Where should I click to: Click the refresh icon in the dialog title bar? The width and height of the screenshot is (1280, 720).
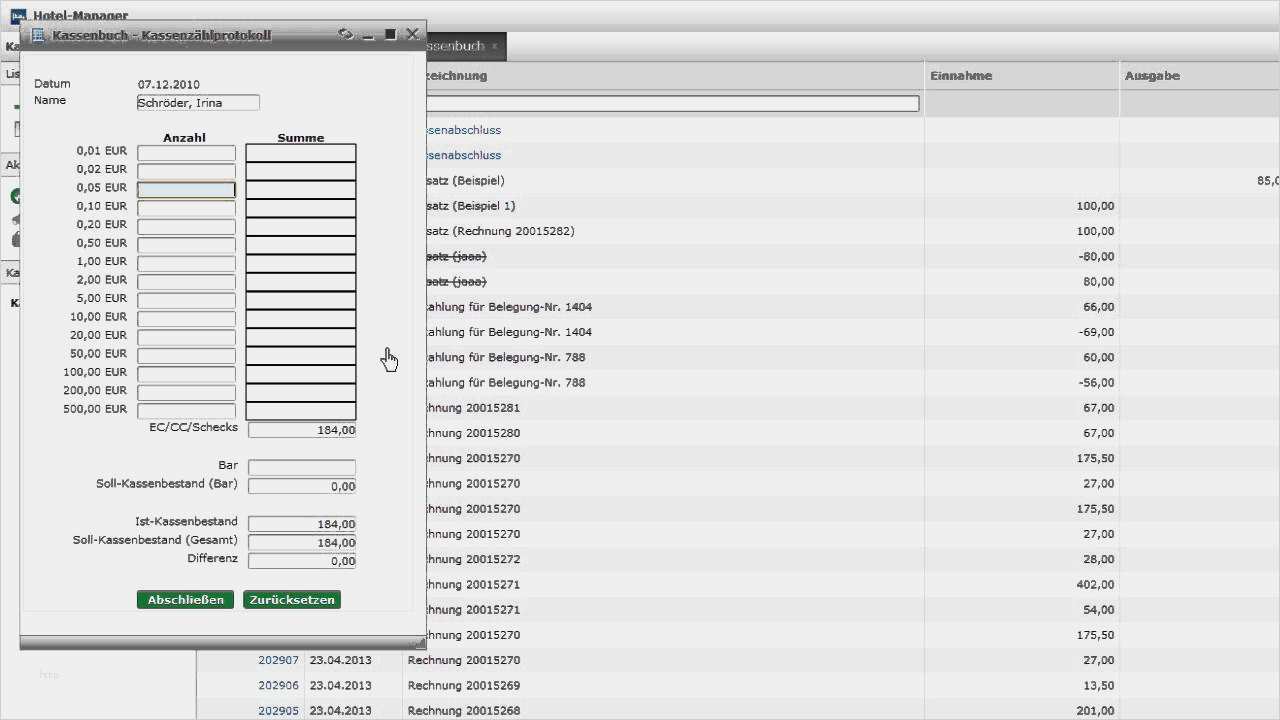pos(346,34)
